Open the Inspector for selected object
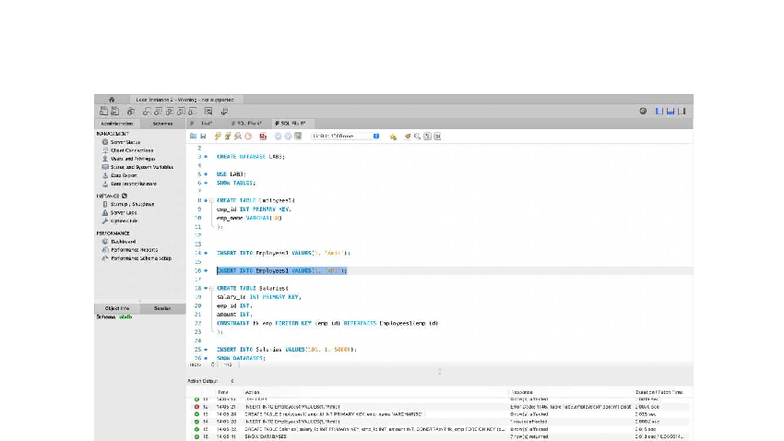This screenshot has width=784, height=441. pos(130,111)
